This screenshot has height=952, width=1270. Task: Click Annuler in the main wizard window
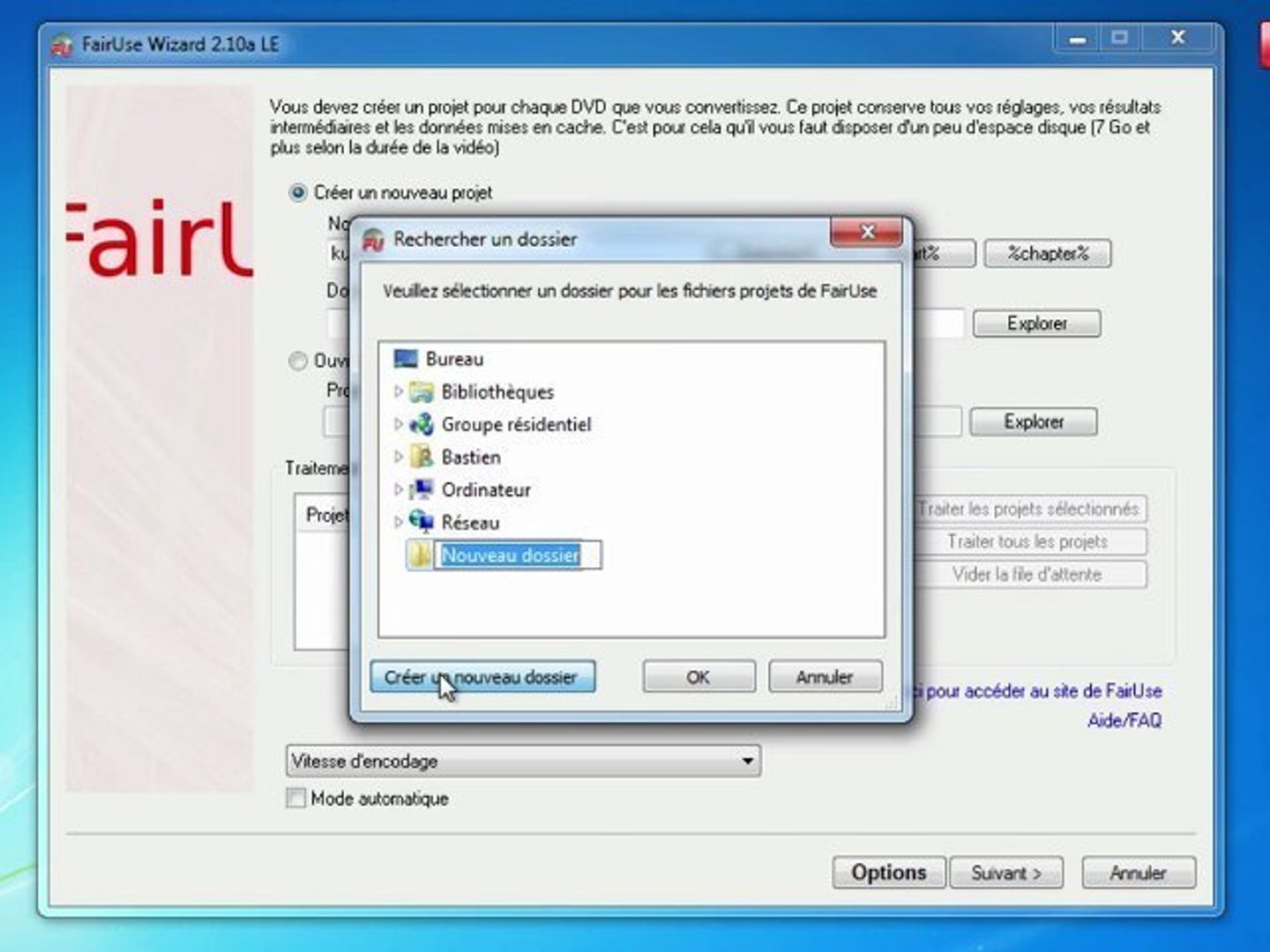tap(1139, 873)
